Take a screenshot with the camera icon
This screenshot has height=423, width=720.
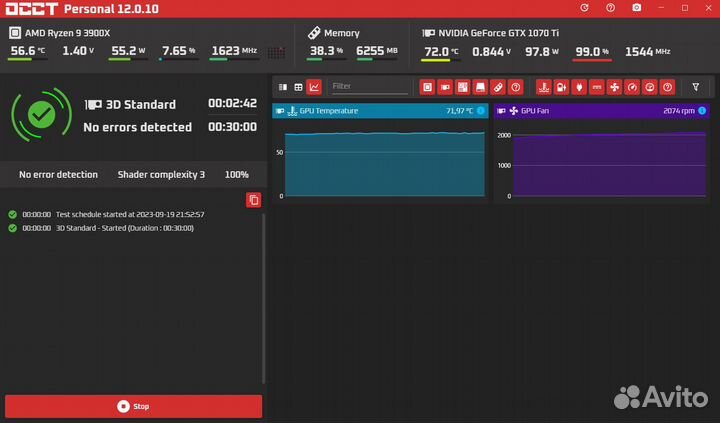click(635, 8)
